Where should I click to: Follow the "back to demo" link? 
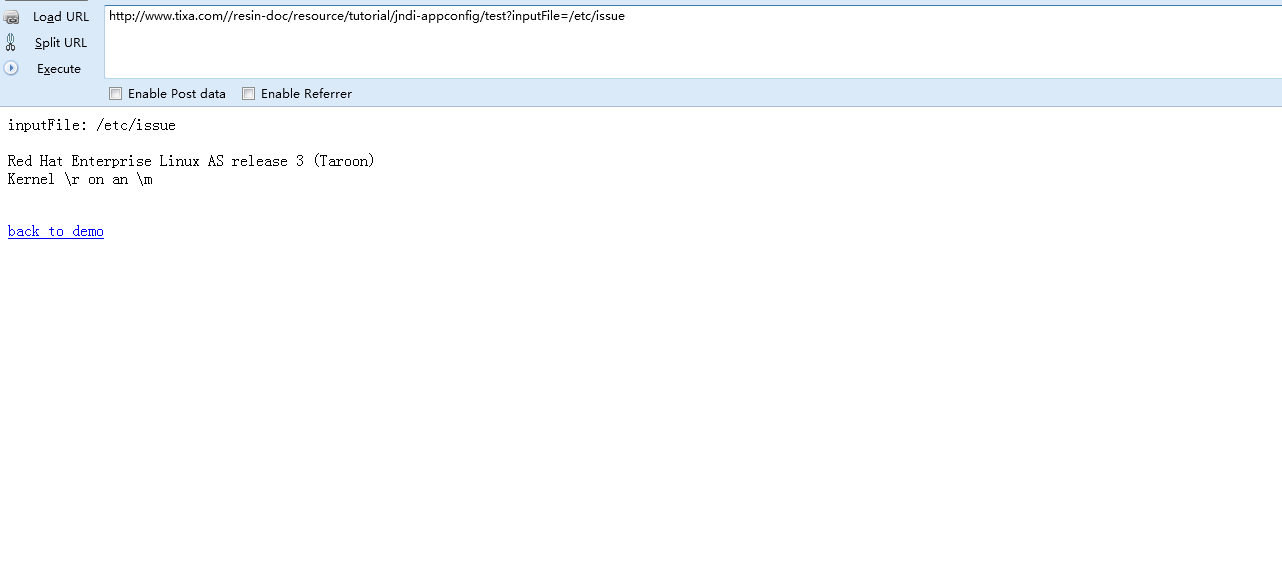(56, 231)
